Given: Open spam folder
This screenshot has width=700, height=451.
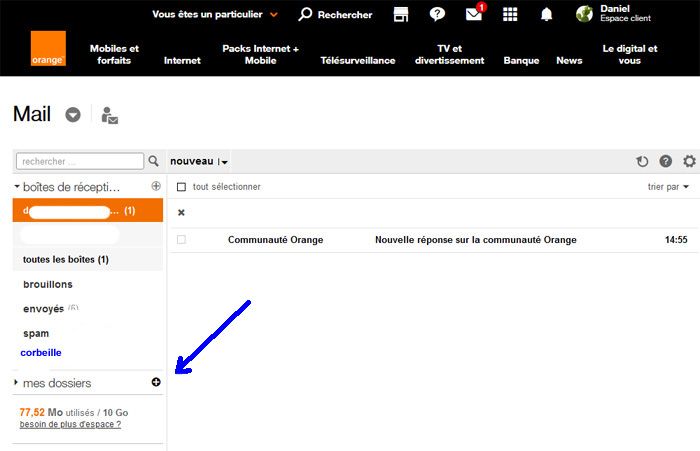Looking at the screenshot, I should point(36,334).
